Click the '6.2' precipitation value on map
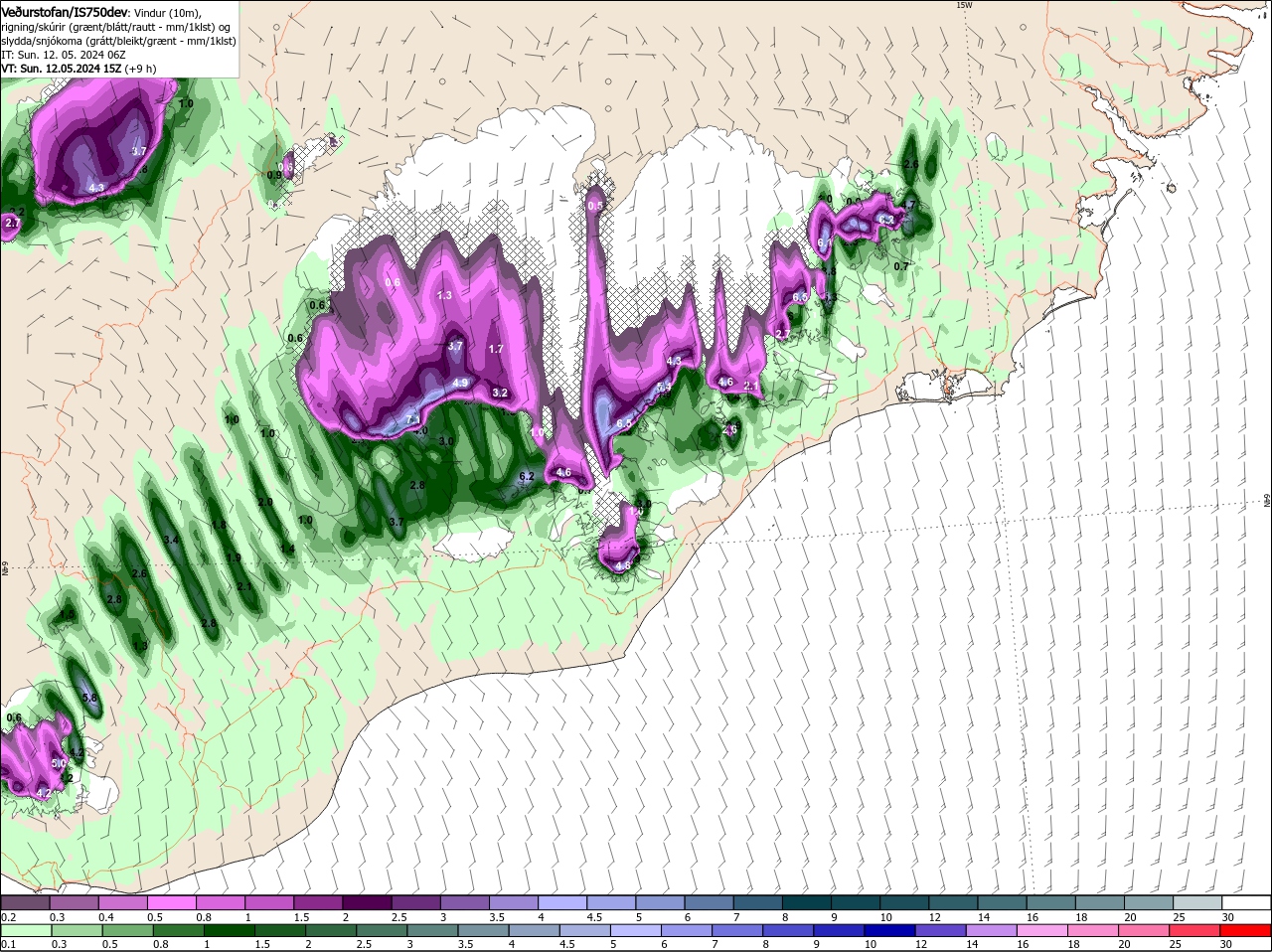 (528, 476)
